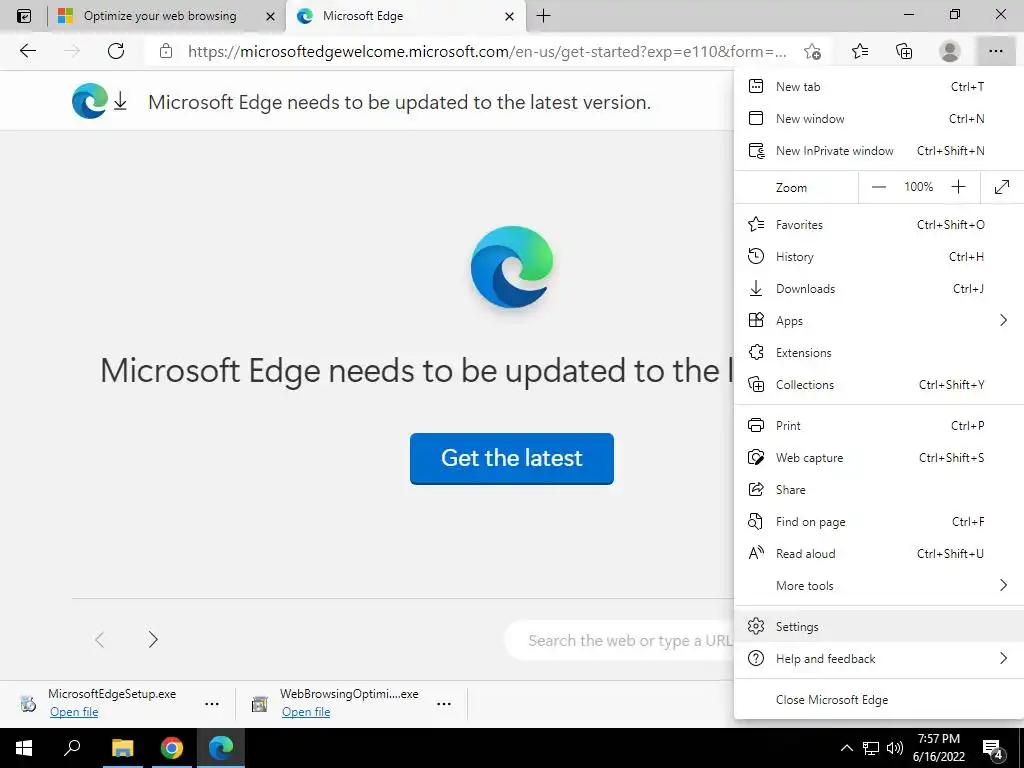Open Downloads from the menu
The height and width of the screenshot is (768, 1024).
click(x=879, y=288)
